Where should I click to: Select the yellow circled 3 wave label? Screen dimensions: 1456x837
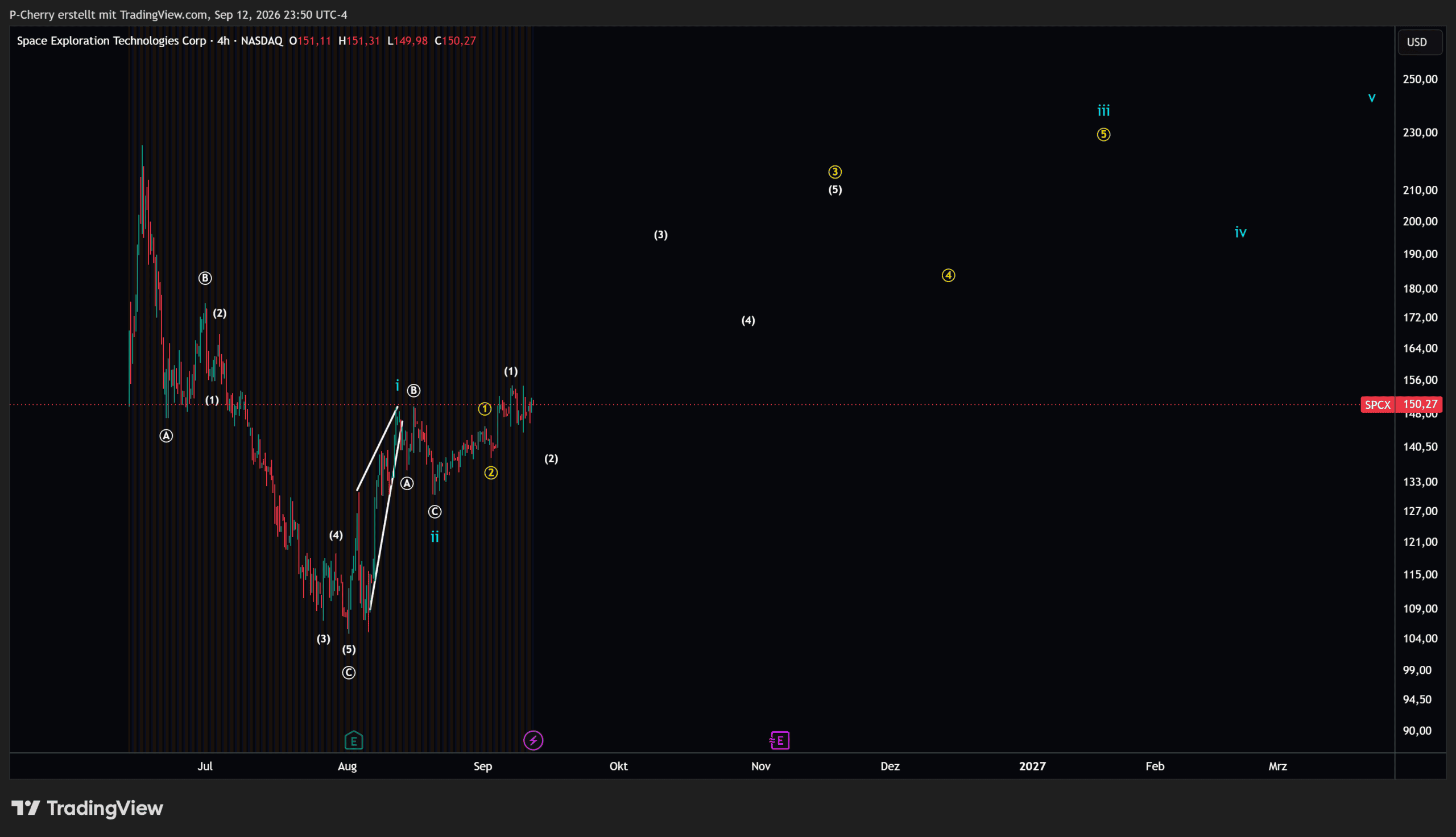834,172
